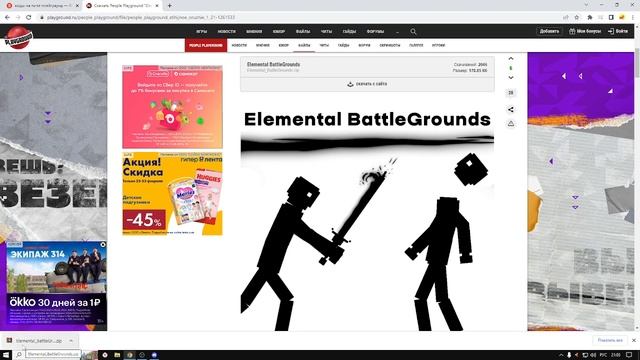The image size is (640, 360).
Task: Open the Chrome menu three dots
Action: [x=633, y=18]
